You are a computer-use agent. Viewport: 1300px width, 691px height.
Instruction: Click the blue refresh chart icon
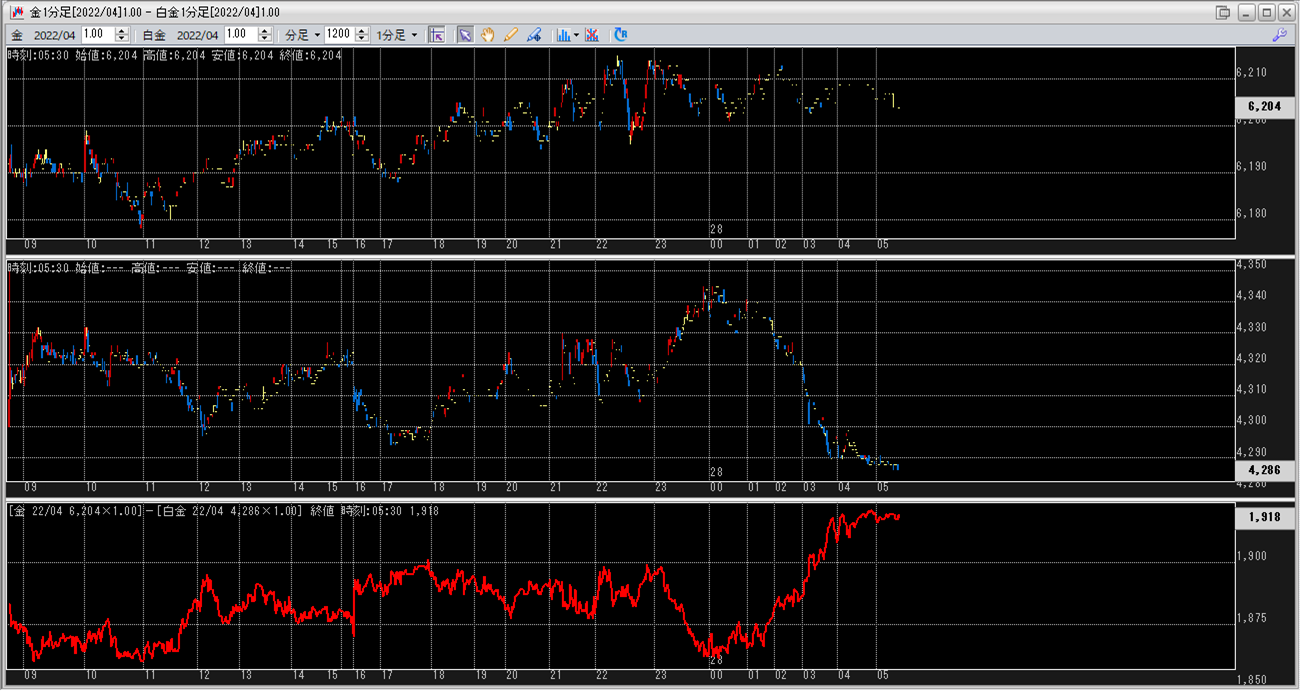click(621, 35)
